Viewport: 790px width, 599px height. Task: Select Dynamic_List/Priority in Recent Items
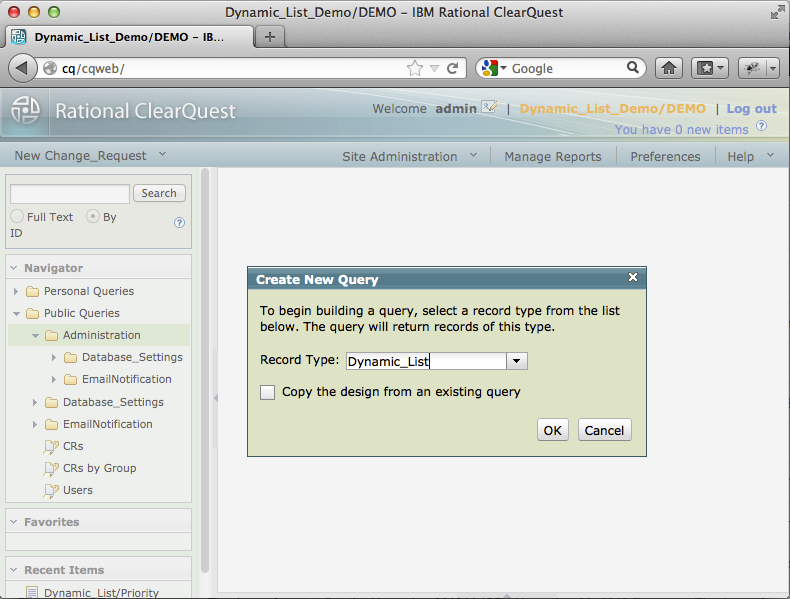click(101, 592)
